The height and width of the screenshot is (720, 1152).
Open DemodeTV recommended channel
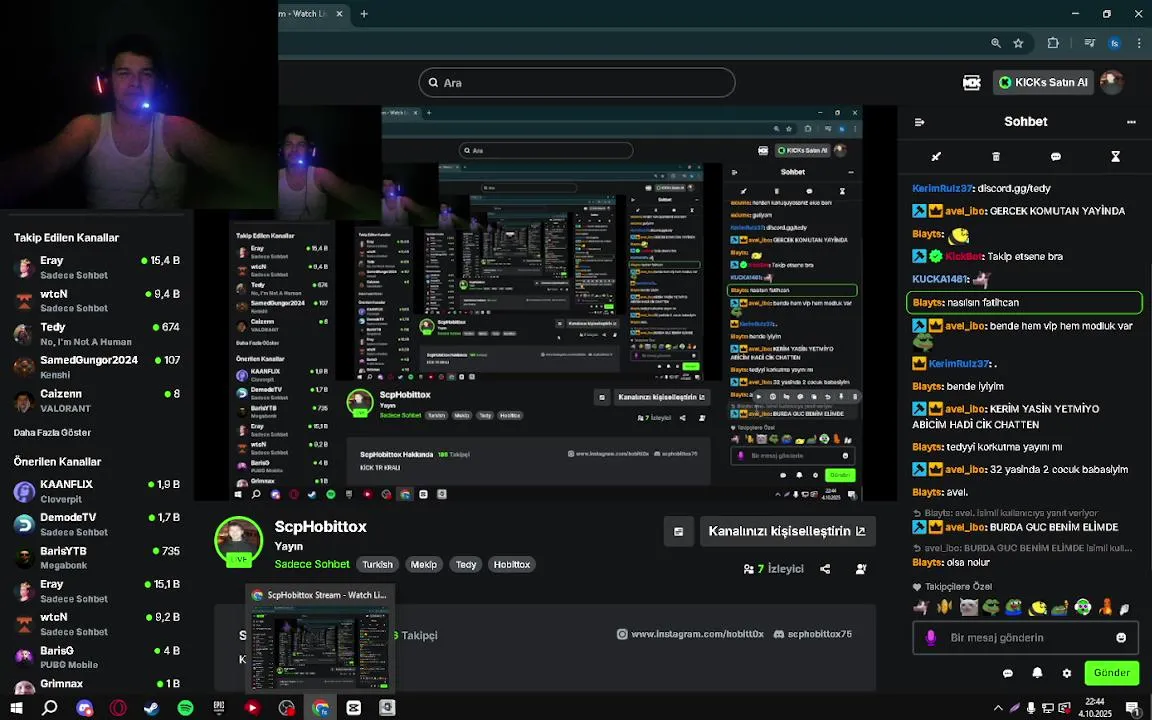(97, 525)
